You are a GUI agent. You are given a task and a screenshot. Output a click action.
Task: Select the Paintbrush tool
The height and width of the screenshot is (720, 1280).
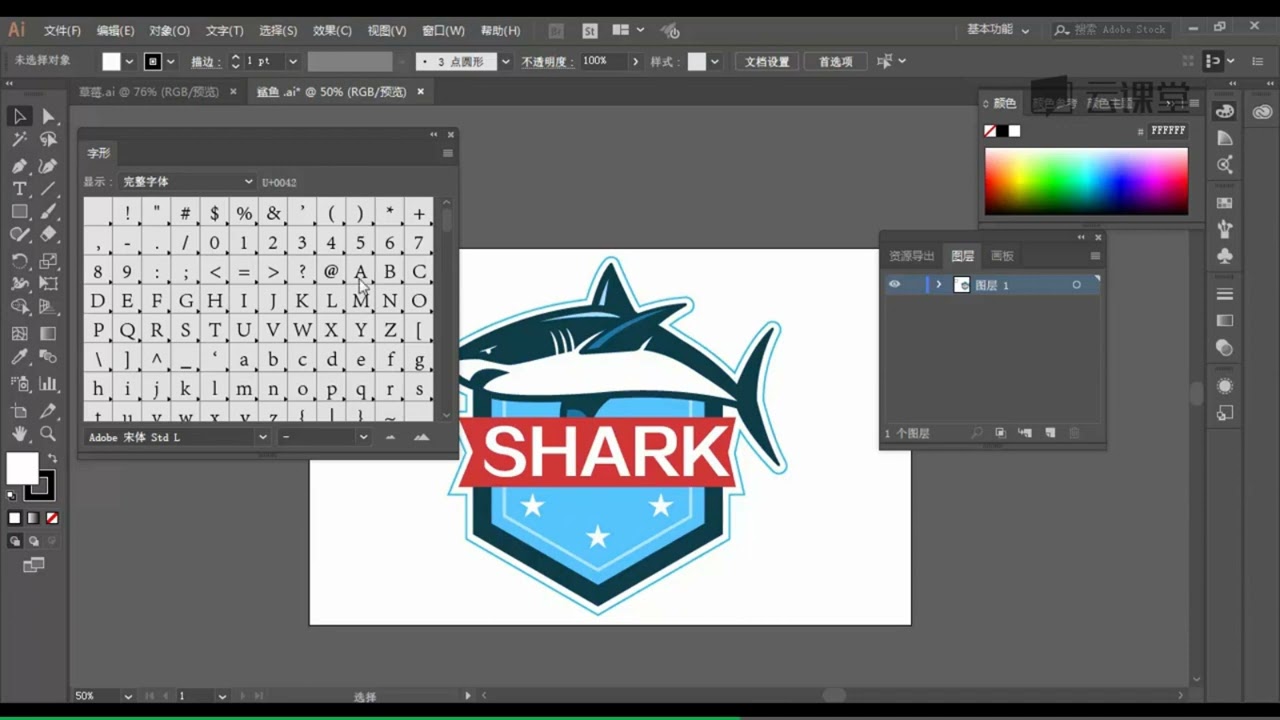[48, 212]
